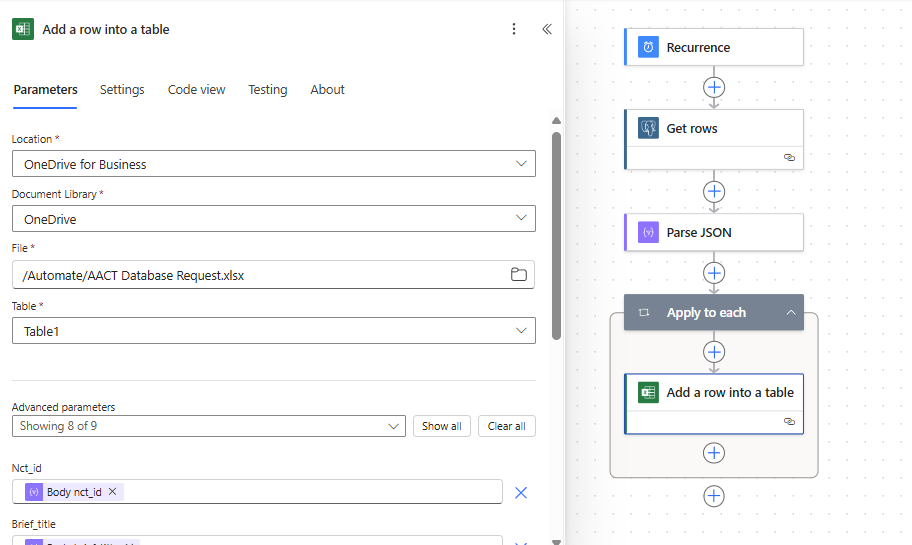Click the Show all button
This screenshot has width=912, height=545.
point(441,426)
